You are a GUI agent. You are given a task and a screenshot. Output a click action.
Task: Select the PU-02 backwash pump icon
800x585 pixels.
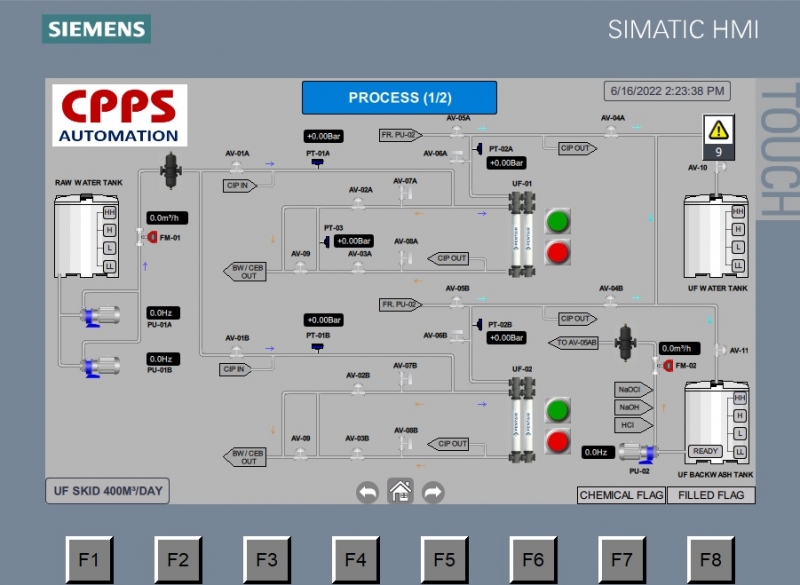636,453
